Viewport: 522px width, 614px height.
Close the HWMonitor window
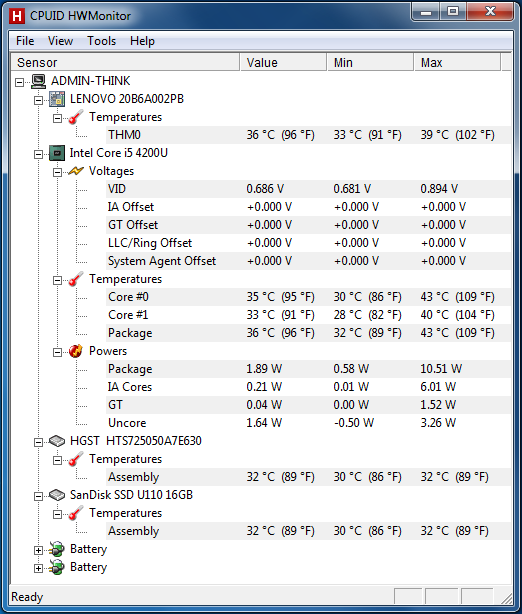[490, 12]
